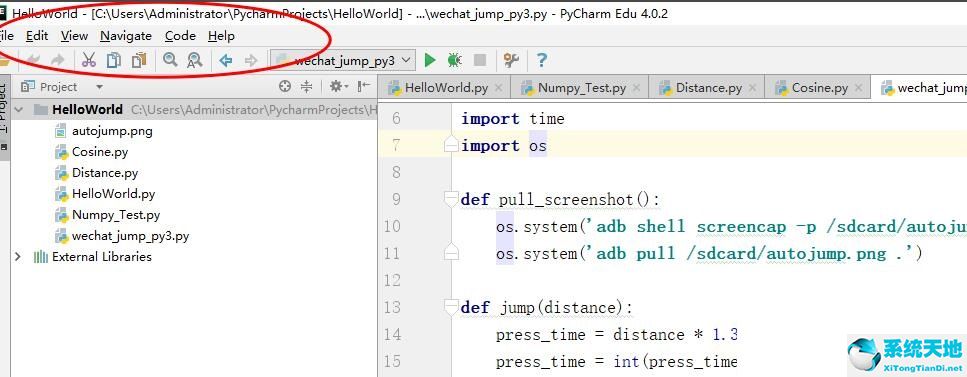
Task: Click the fold end marker at line 11
Action: pyautogui.click(x=451, y=252)
